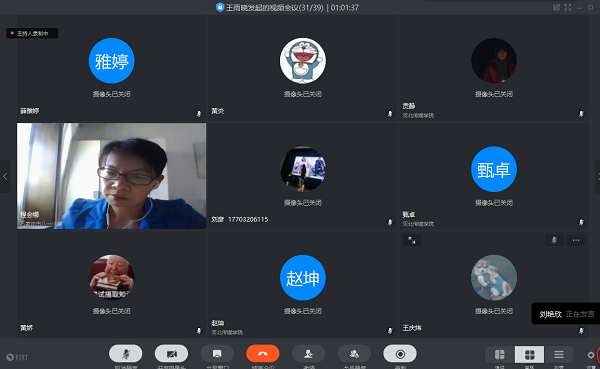Click 赵坤's blue avatar tile
Screen dimensions: 600x369
pyautogui.click(x=303, y=278)
